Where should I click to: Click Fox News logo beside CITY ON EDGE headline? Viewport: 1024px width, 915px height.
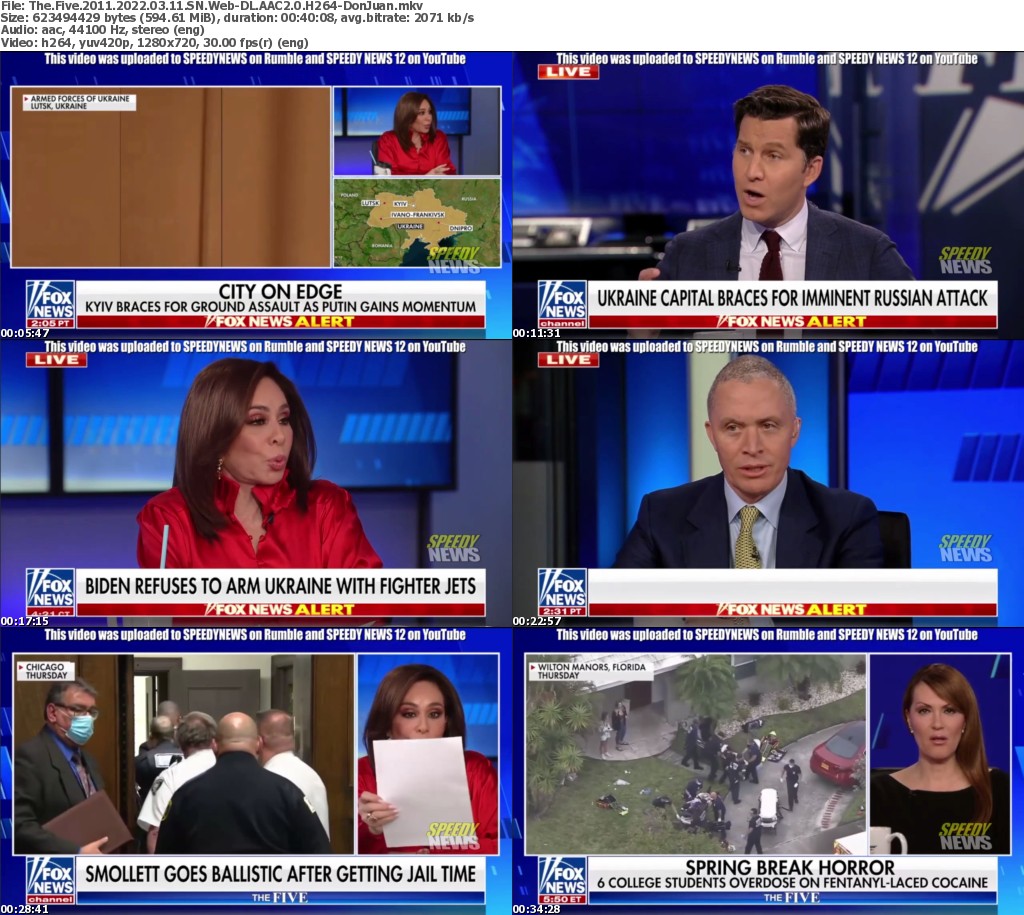(x=50, y=304)
